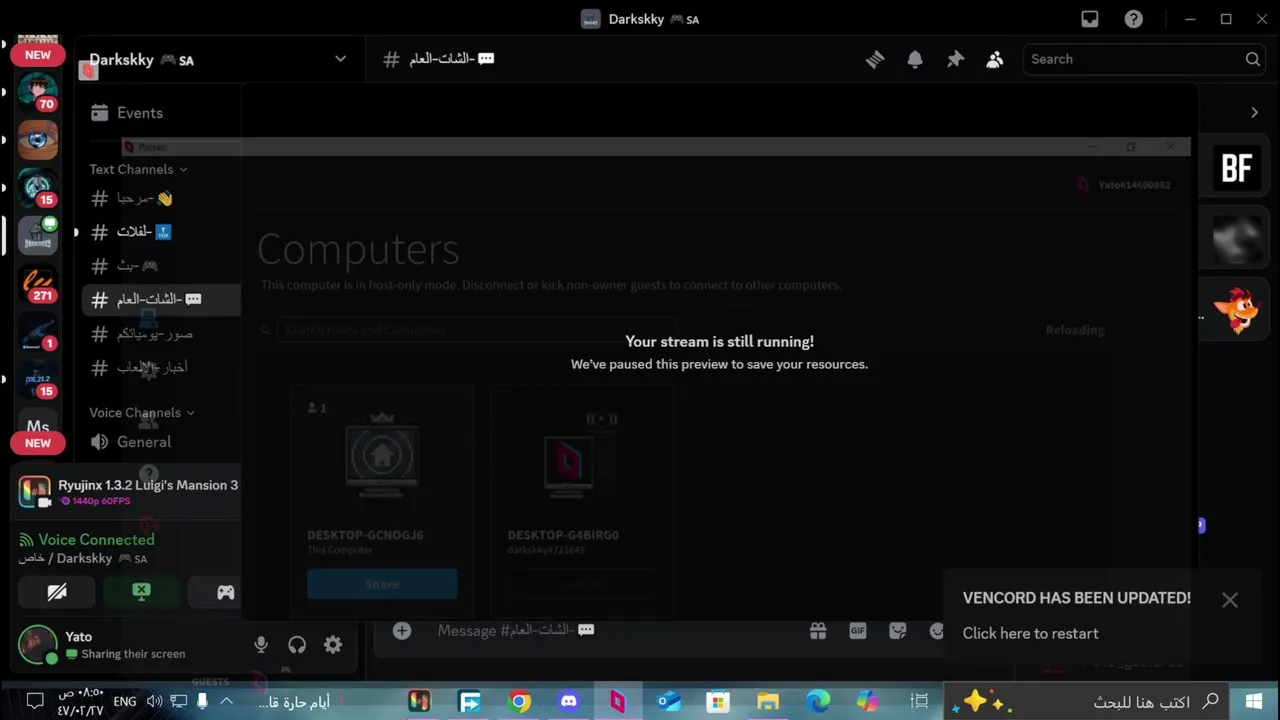
Task: Toggle the camera on button
Action: [x=57, y=592]
